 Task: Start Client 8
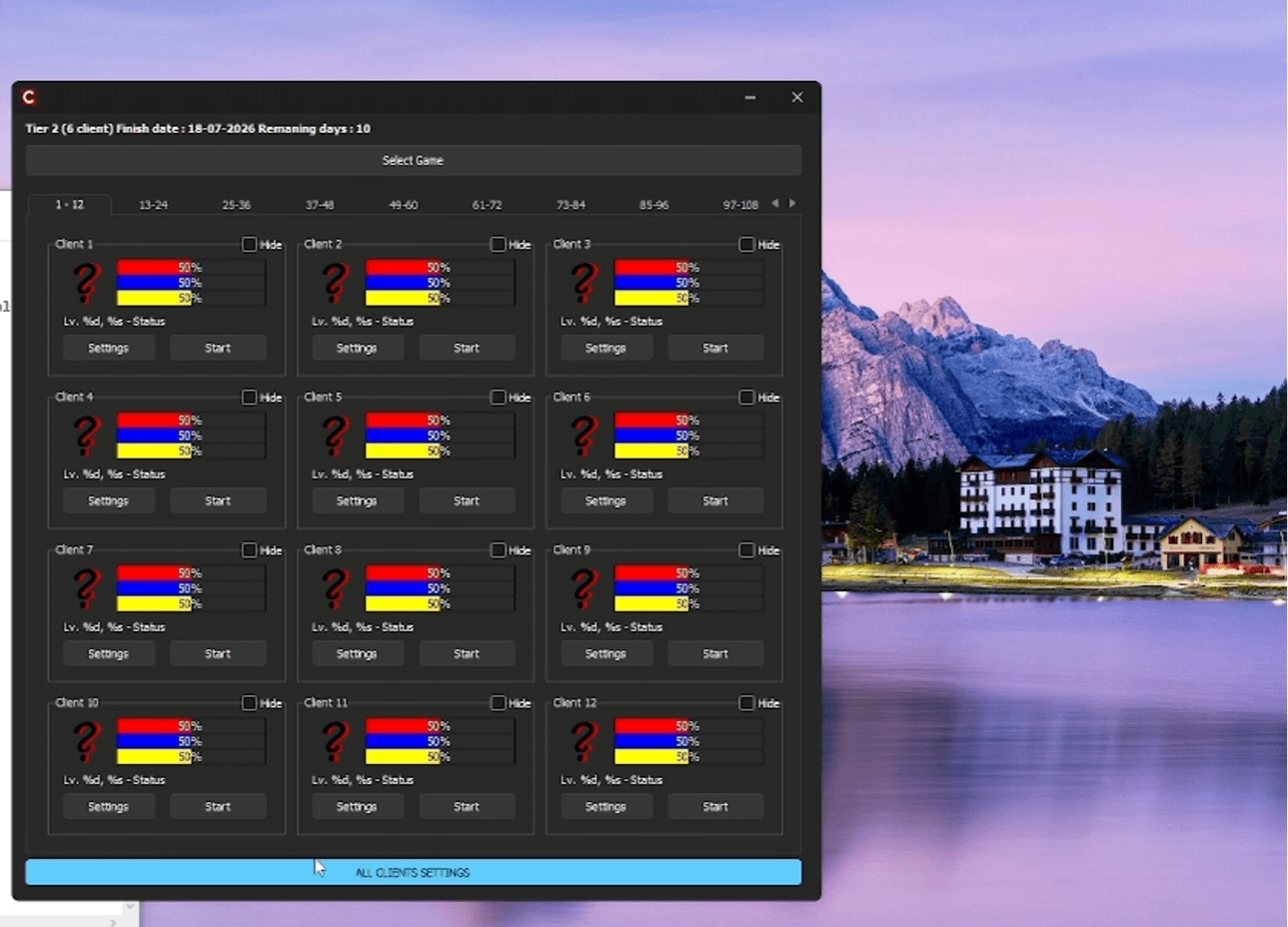click(467, 653)
